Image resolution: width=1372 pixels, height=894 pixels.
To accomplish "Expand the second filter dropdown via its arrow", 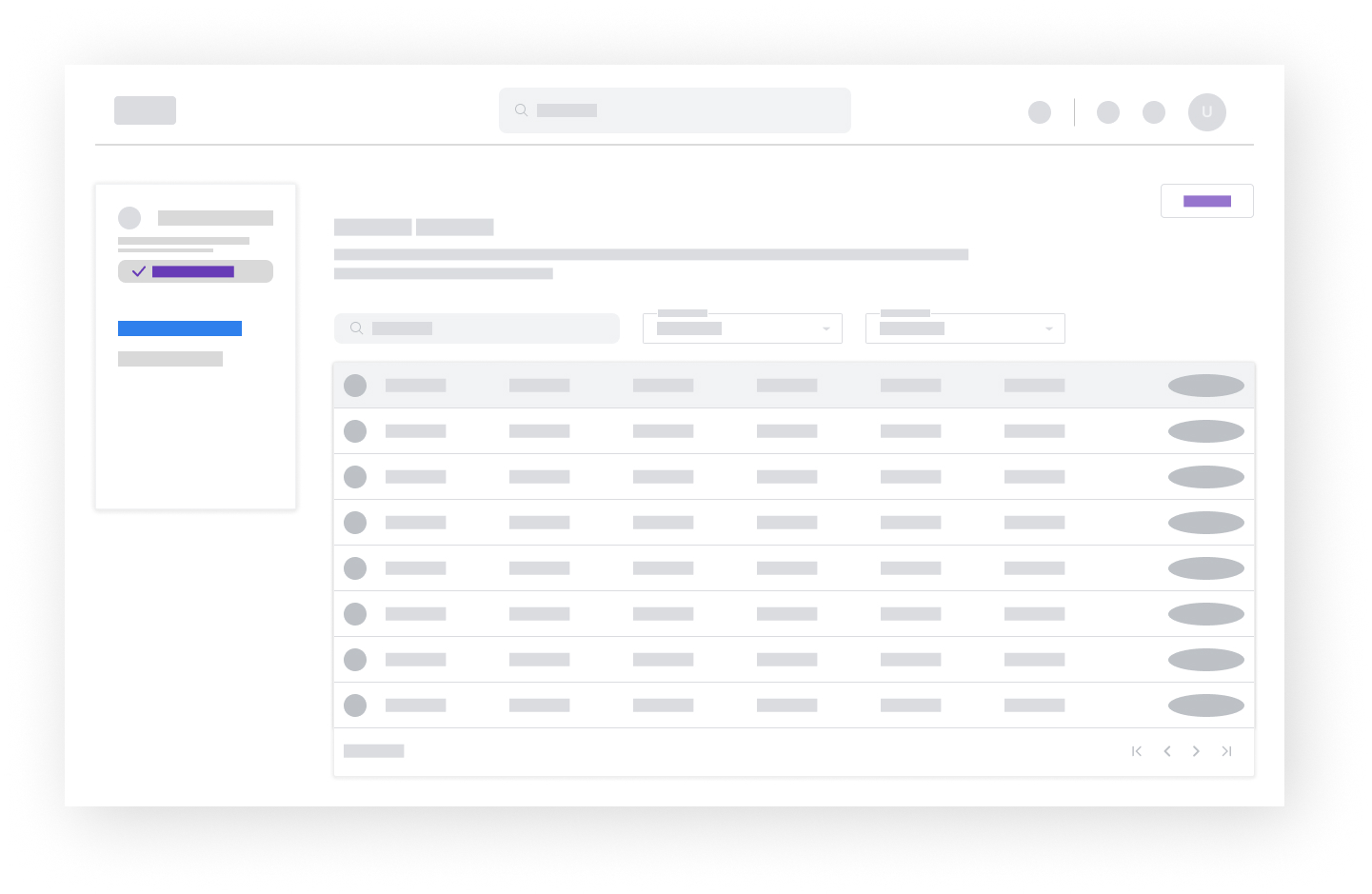I will tap(1048, 328).
